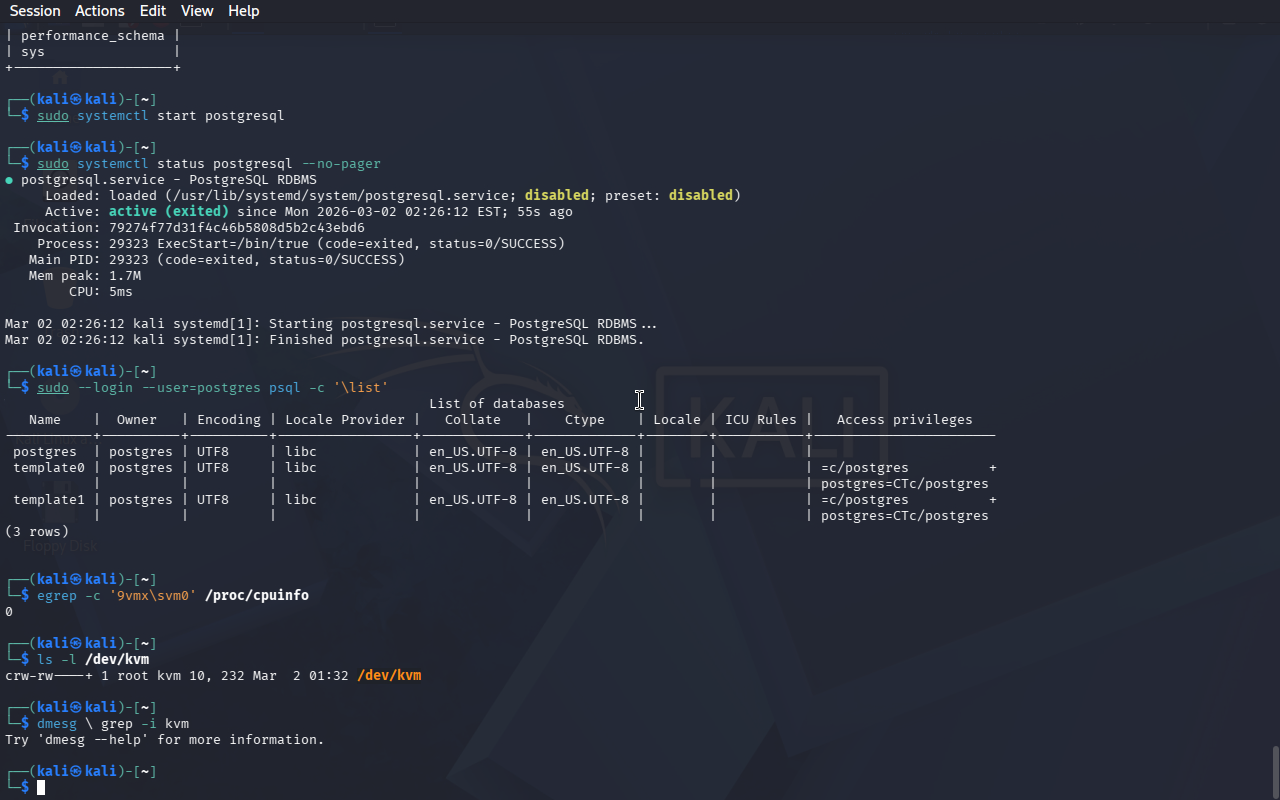Click the 'performance_schema' table entry
The width and height of the screenshot is (1280, 800).
(x=93, y=36)
